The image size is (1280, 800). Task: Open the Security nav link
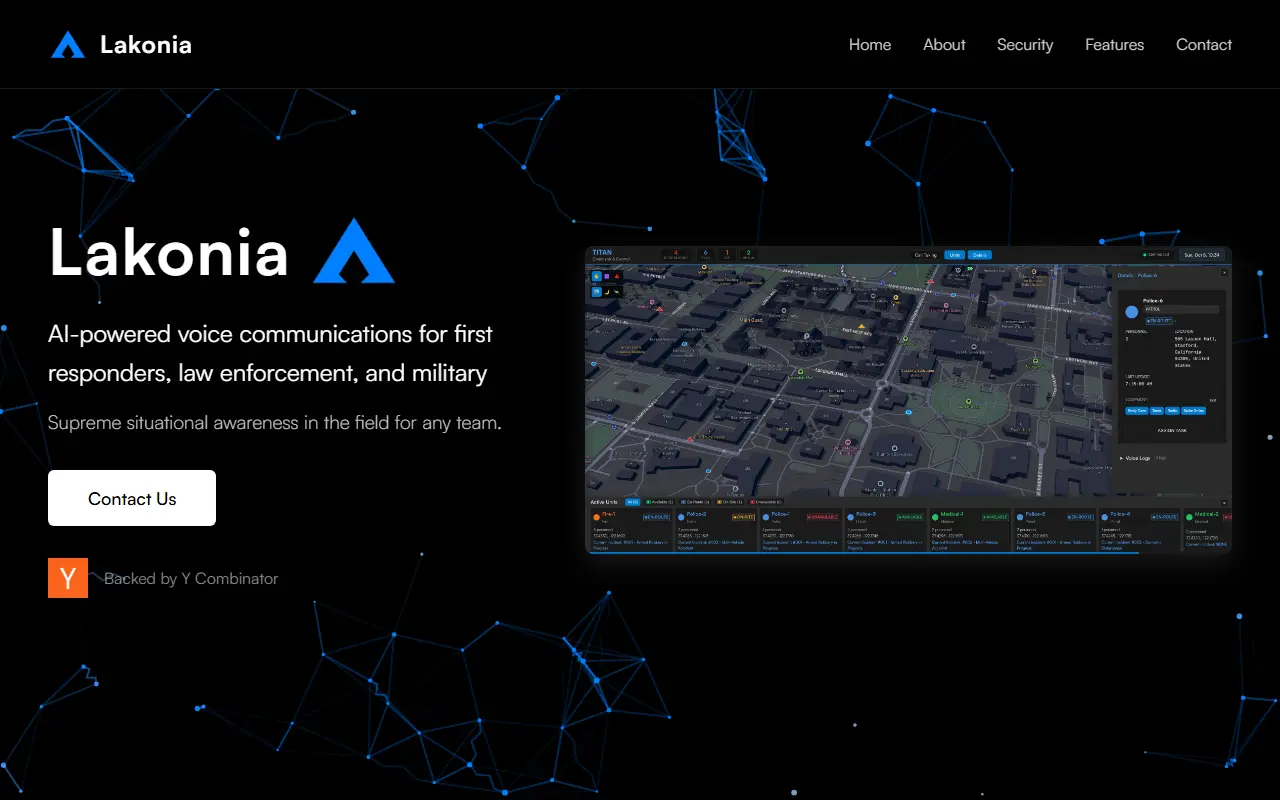pyautogui.click(x=1025, y=44)
